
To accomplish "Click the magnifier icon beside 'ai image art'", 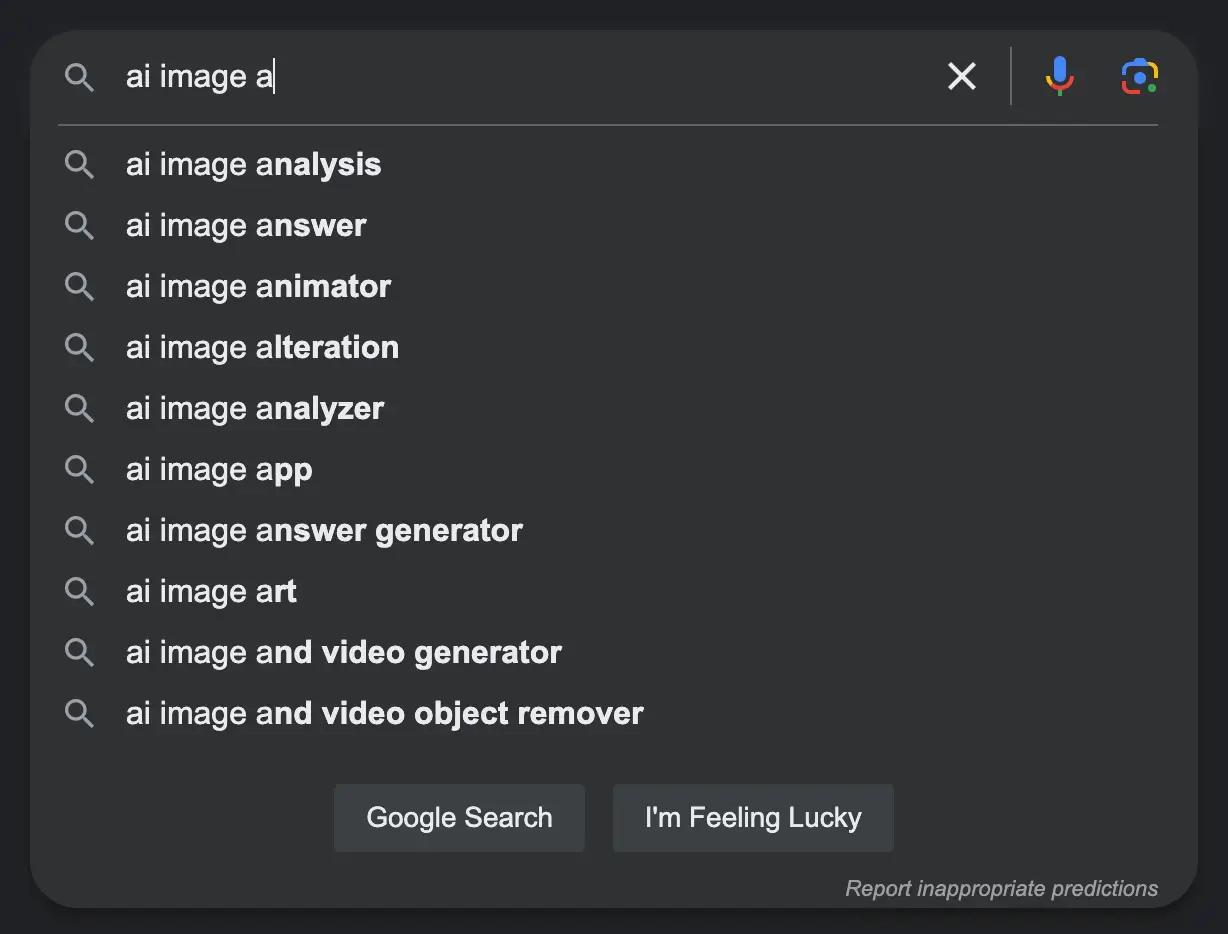I will click(x=79, y=592).
